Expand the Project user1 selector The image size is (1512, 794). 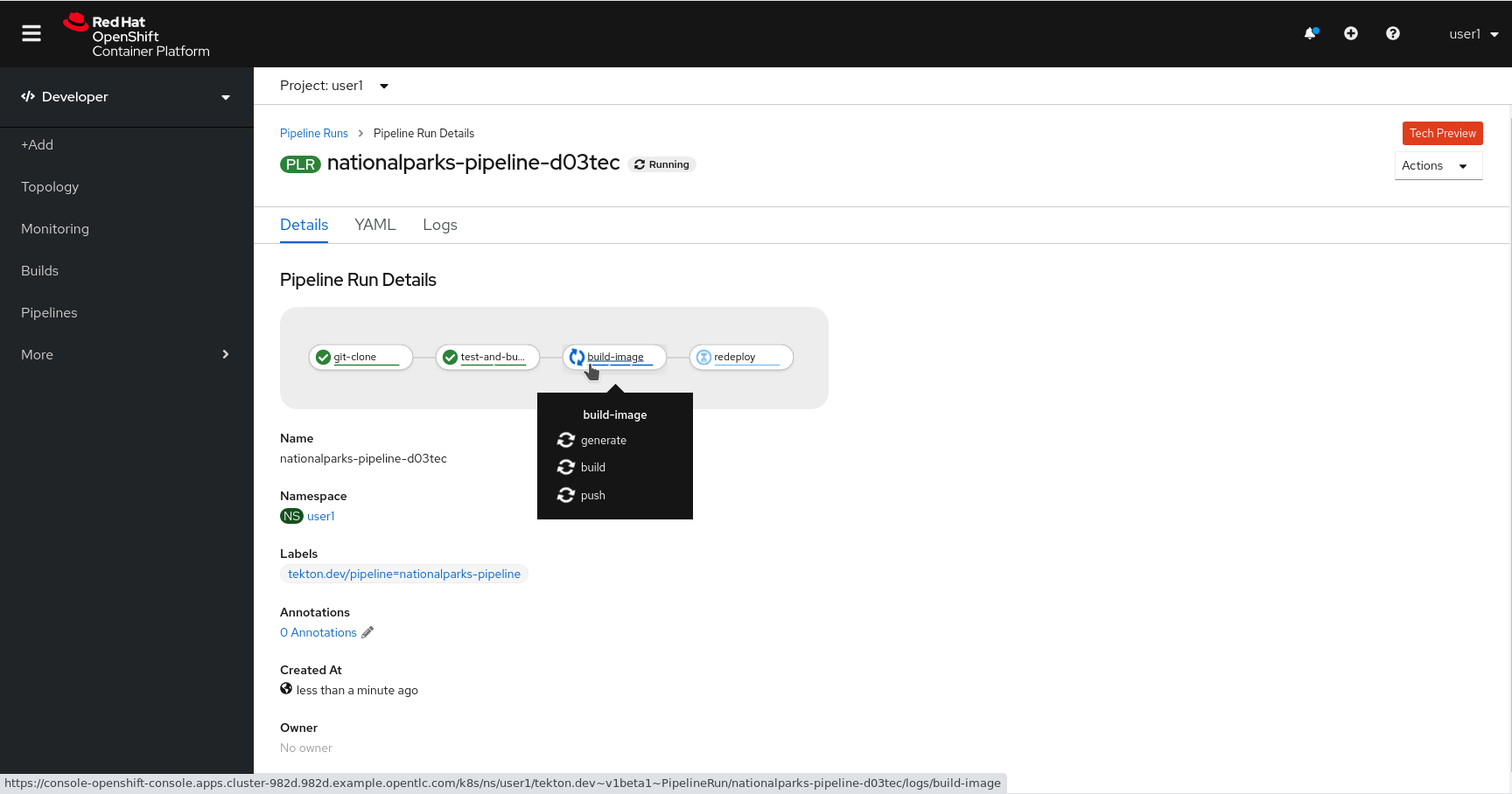[x=334, y=86]
